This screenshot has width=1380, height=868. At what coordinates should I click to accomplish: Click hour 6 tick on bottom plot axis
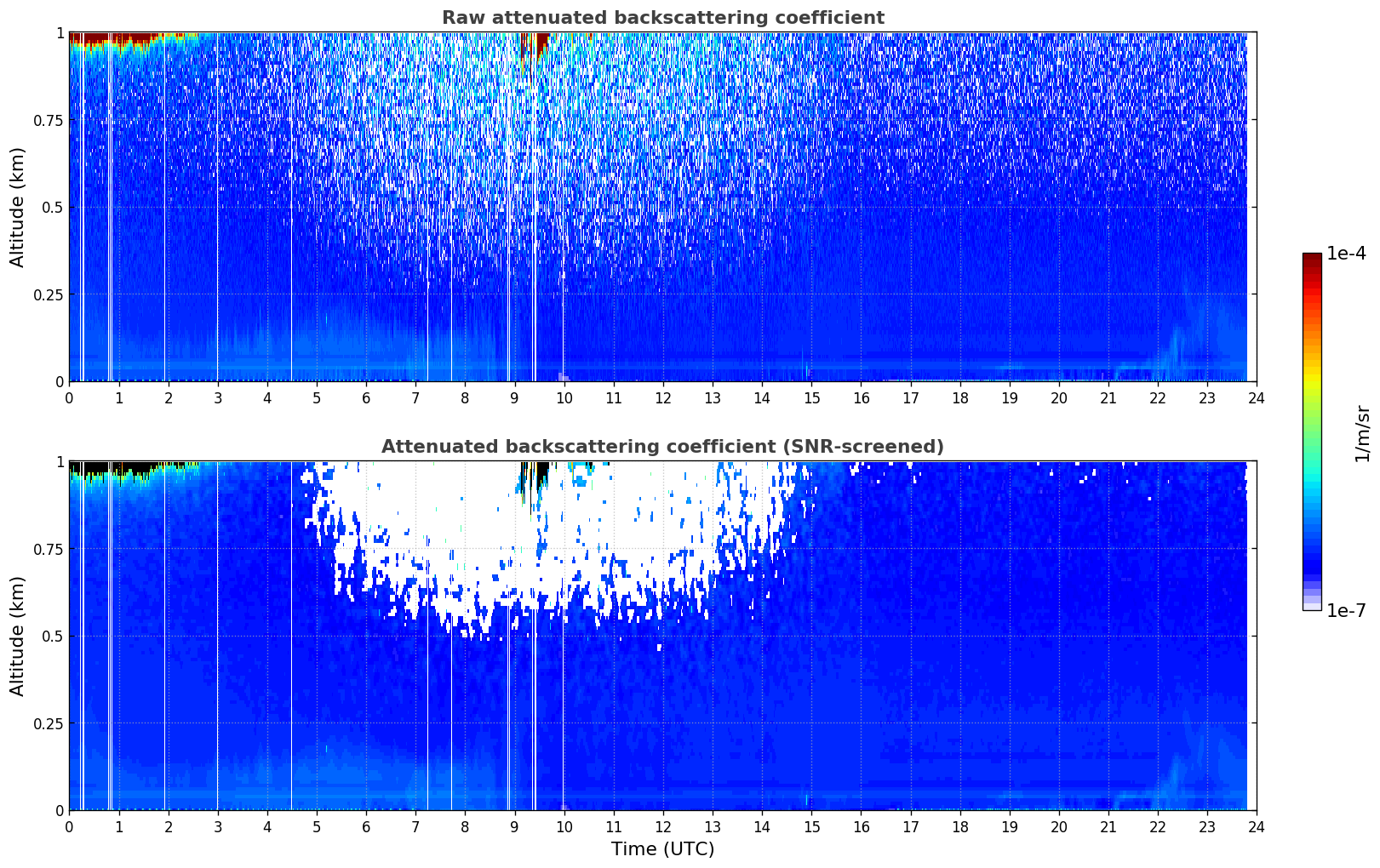(366, 826)
